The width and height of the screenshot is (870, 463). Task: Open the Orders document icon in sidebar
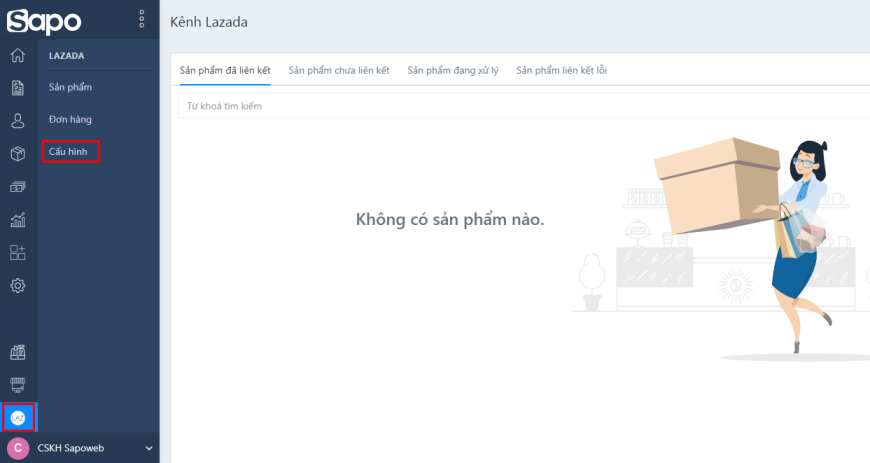[x=18, y=88]
